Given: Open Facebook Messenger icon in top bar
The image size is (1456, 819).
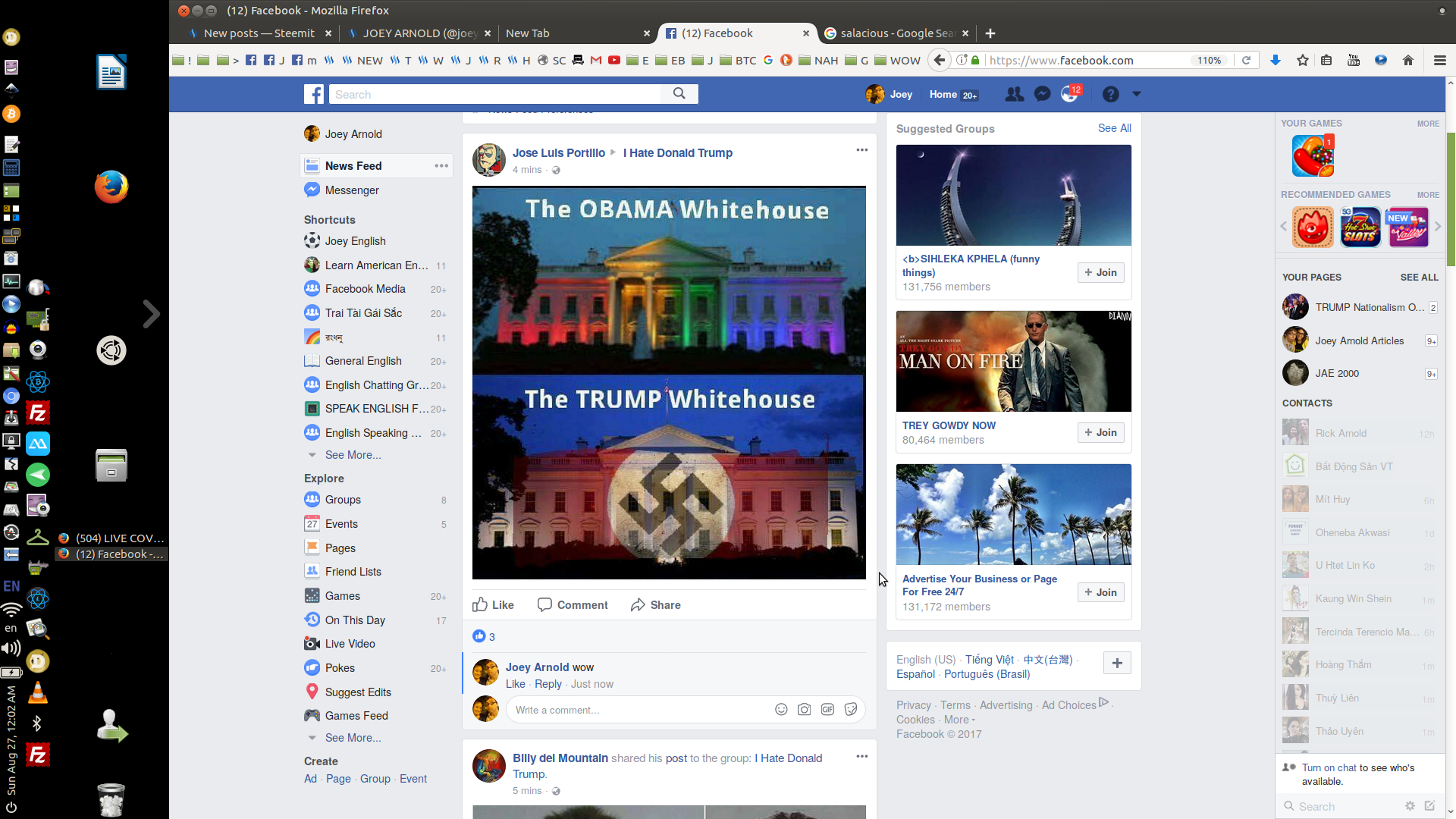Looking at the screenshot, I should [1042, 94].
